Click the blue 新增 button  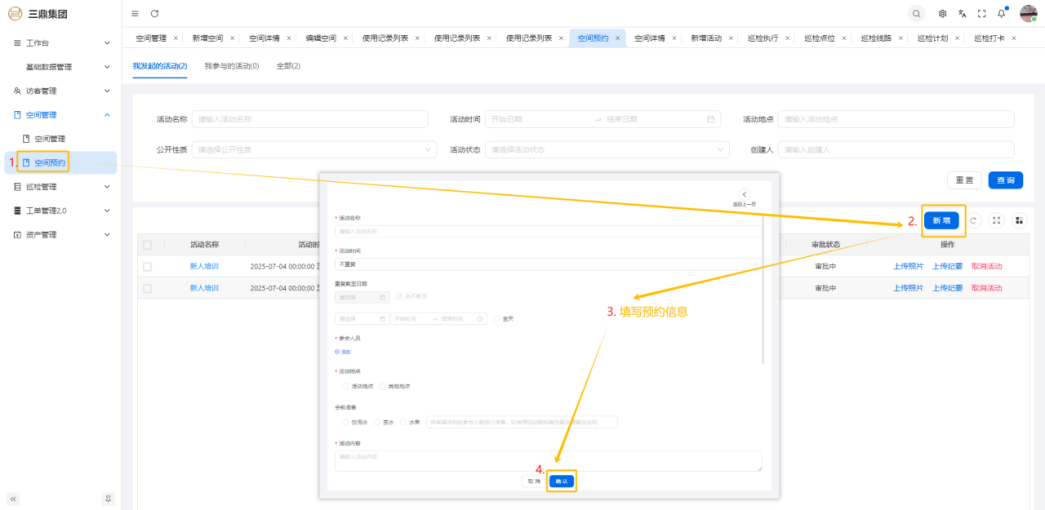click(x=942, y=220)
